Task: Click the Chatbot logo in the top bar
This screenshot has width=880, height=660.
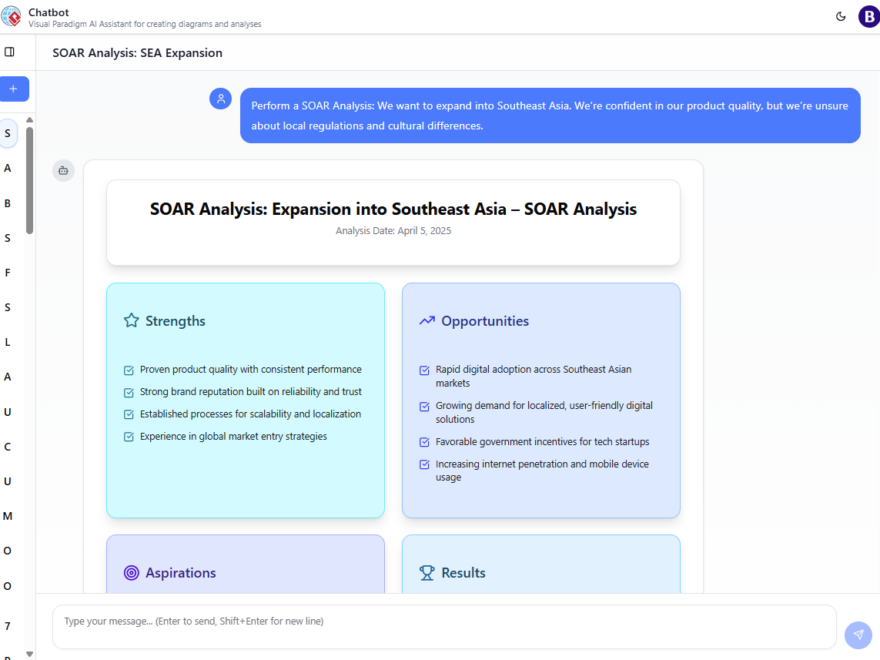Action: (x=14, y=15)
